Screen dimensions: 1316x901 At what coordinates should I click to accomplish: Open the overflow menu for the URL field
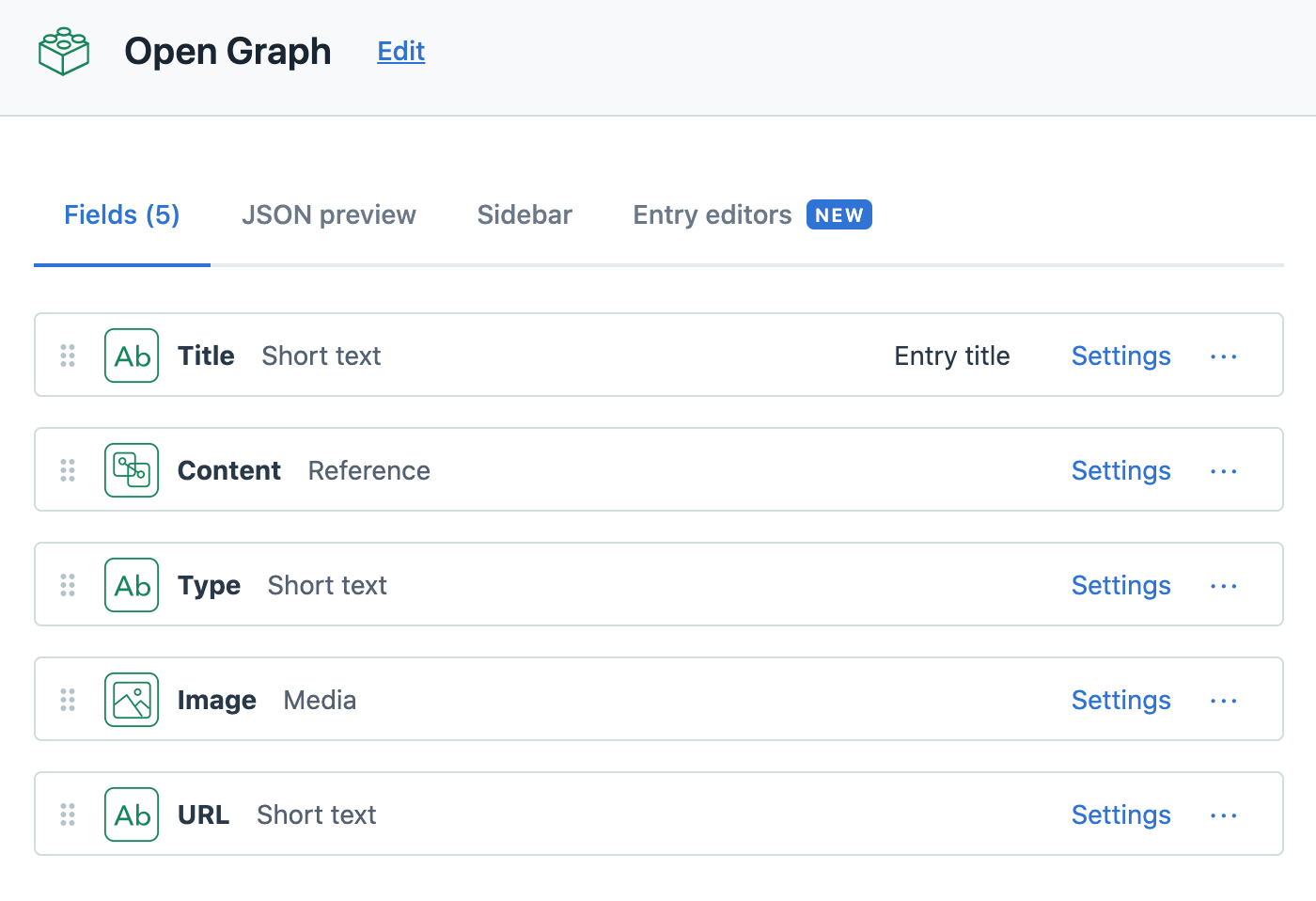pyautogui.click(x=1223, y=814)
